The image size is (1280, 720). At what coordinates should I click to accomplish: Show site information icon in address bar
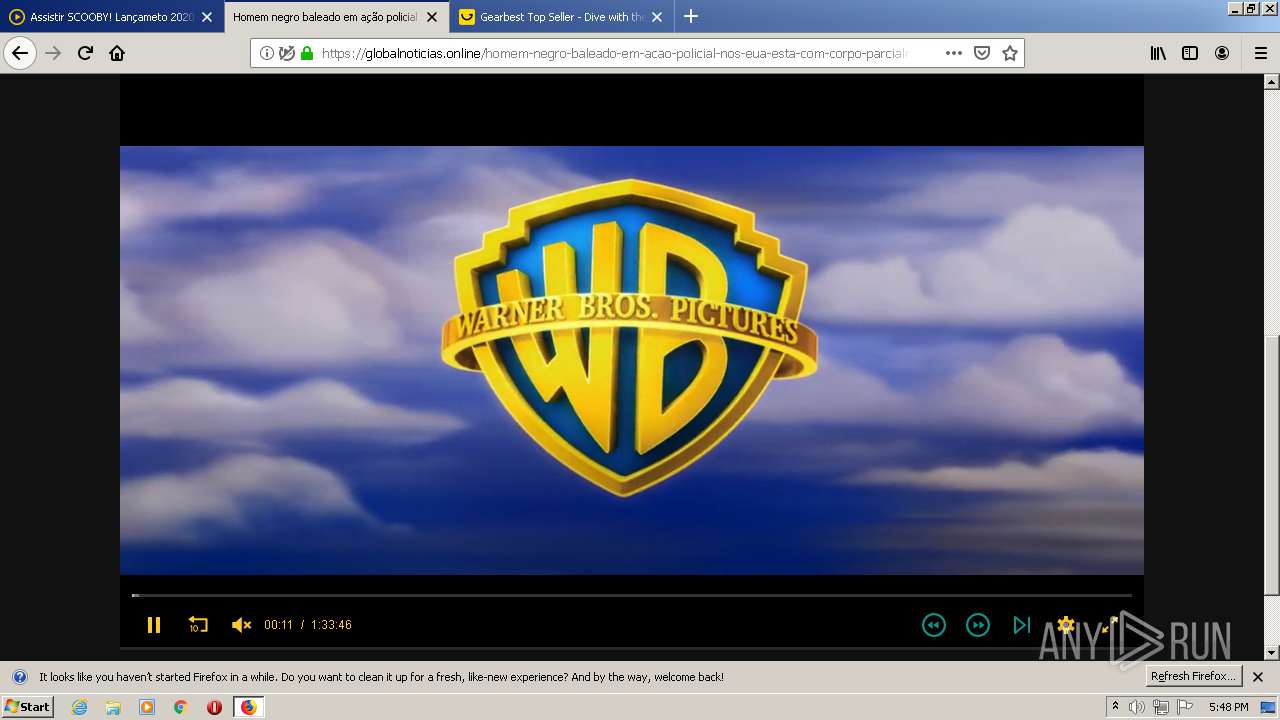click(267, 53)
